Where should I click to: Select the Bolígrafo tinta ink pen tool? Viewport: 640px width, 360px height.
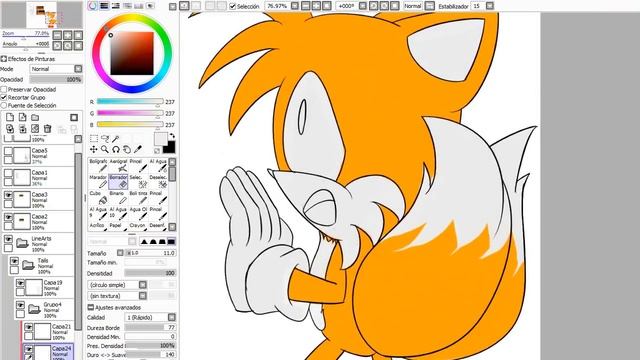tap(138, 197)
